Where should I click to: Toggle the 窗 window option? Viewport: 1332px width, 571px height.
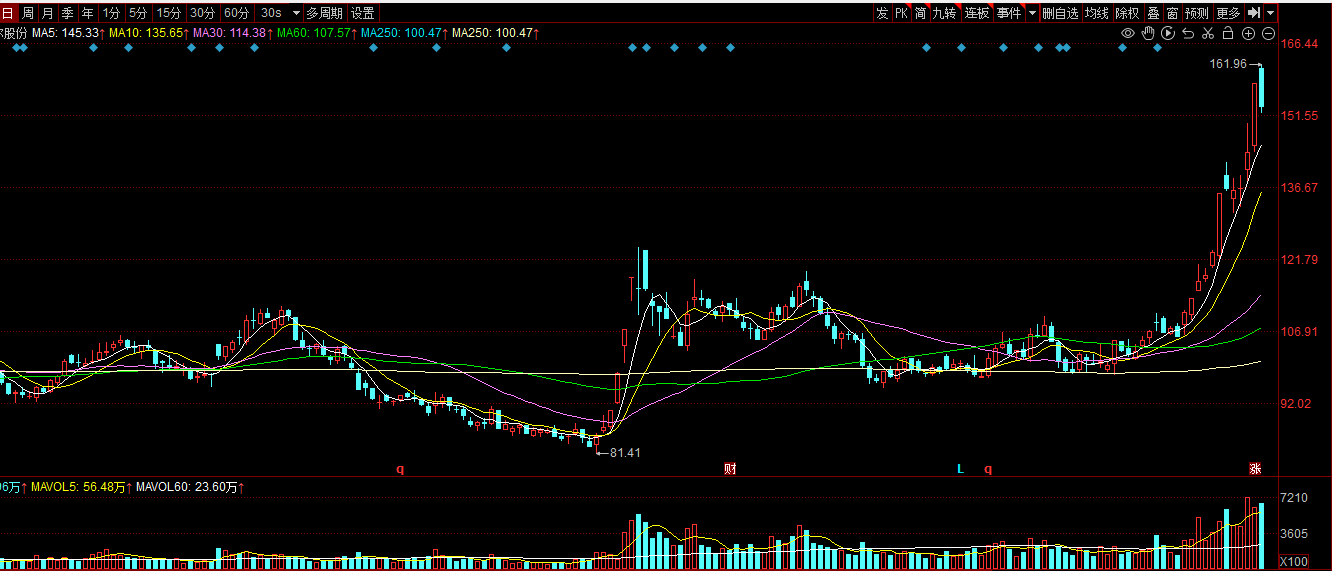(x=1172, y=13)
